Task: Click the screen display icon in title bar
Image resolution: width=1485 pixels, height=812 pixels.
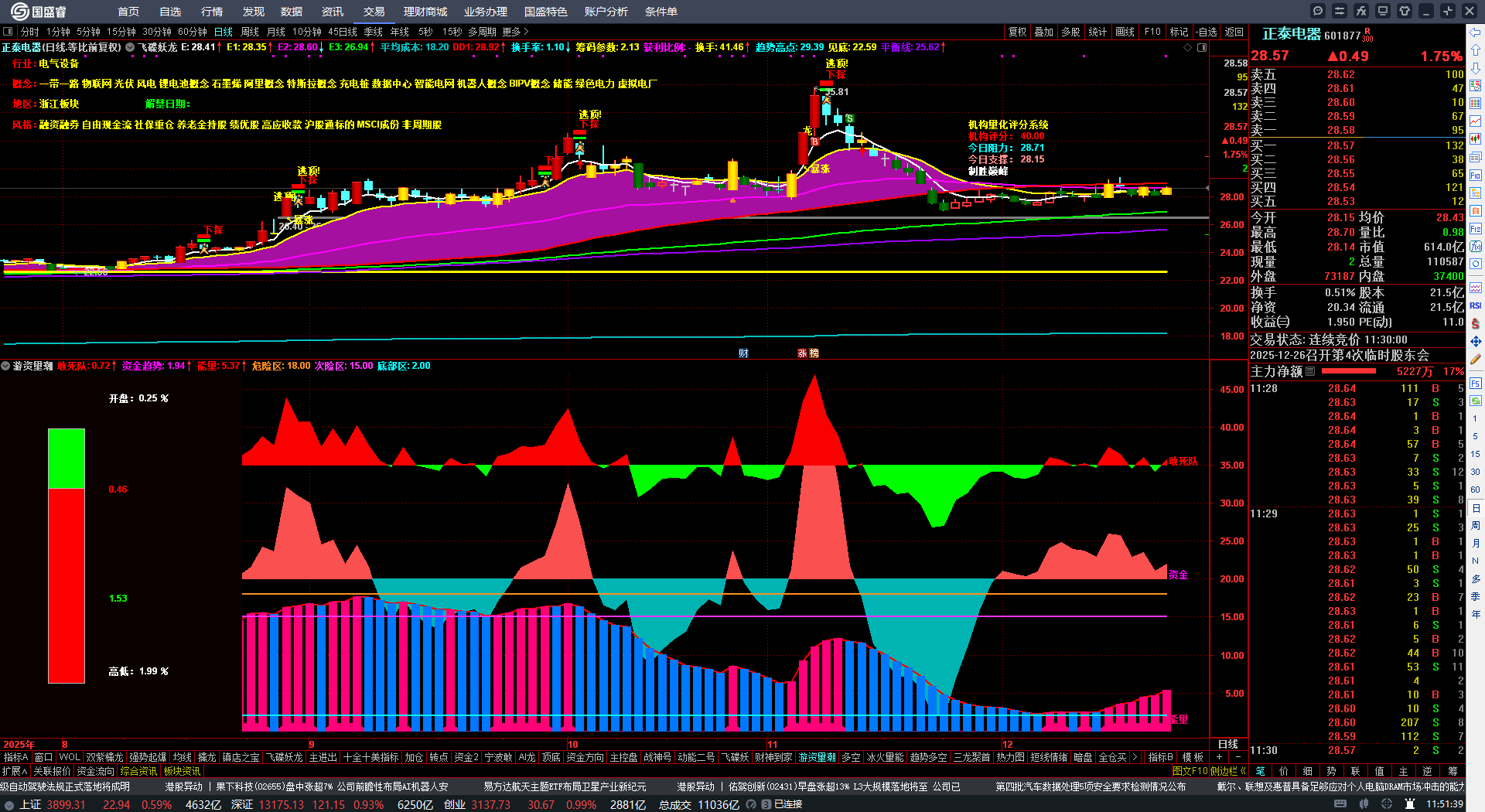Action: coord(1383,11)
